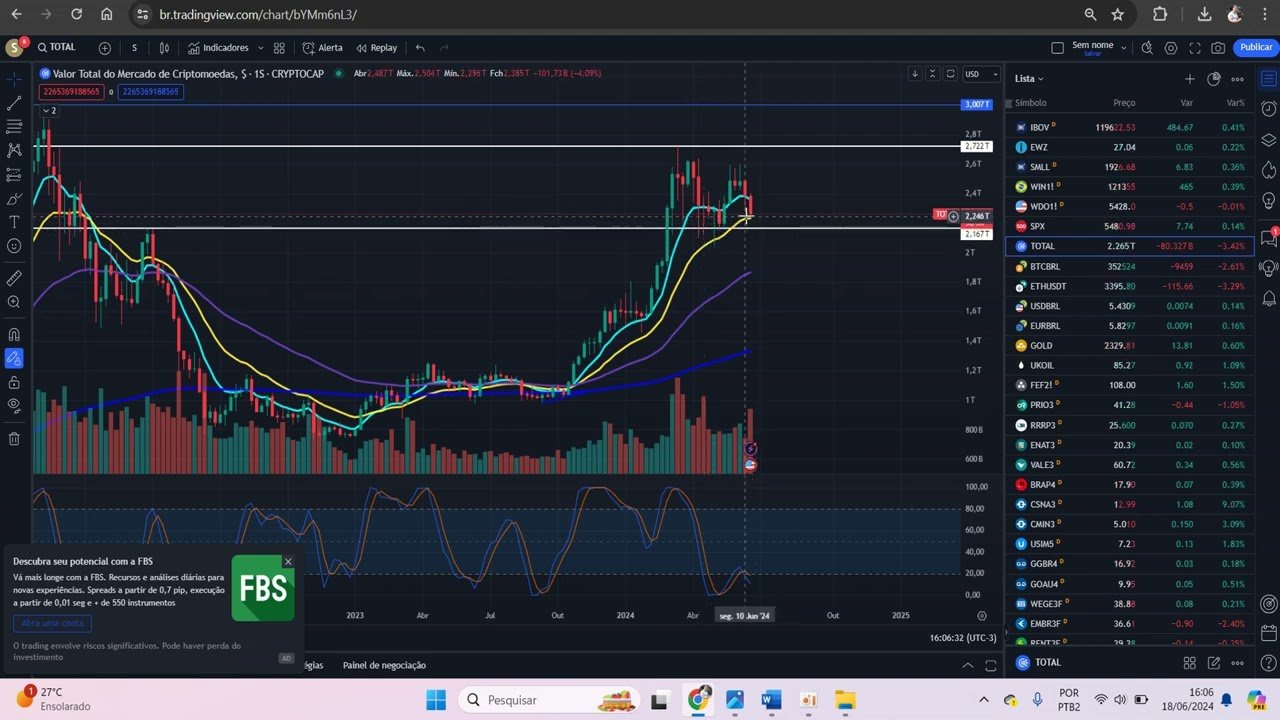1280x720 pixels.
Task: Select GOLD in the watchlist
Action: click(1130, 345)
